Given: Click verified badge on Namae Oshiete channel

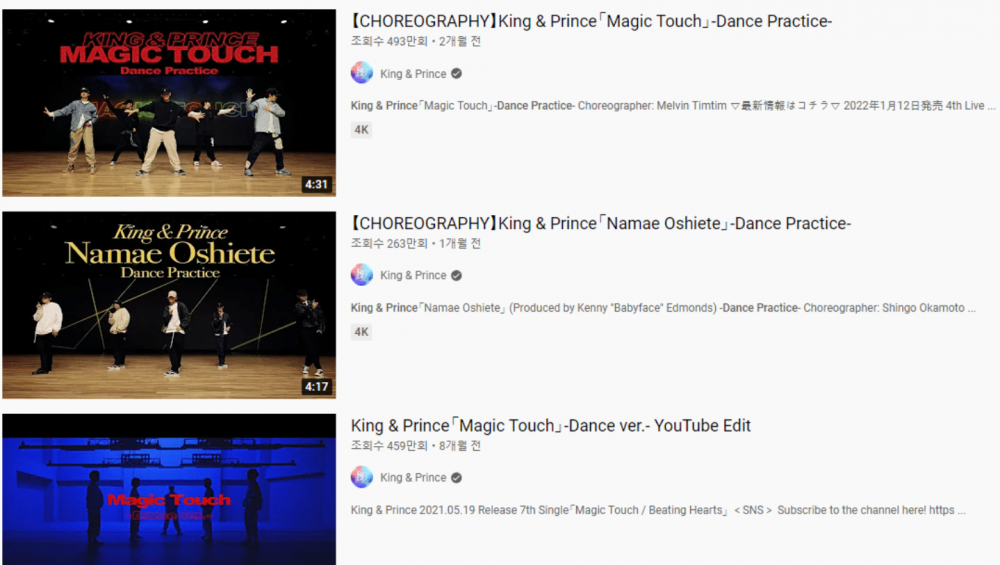Looking at the screenshot, I should 457,275.
